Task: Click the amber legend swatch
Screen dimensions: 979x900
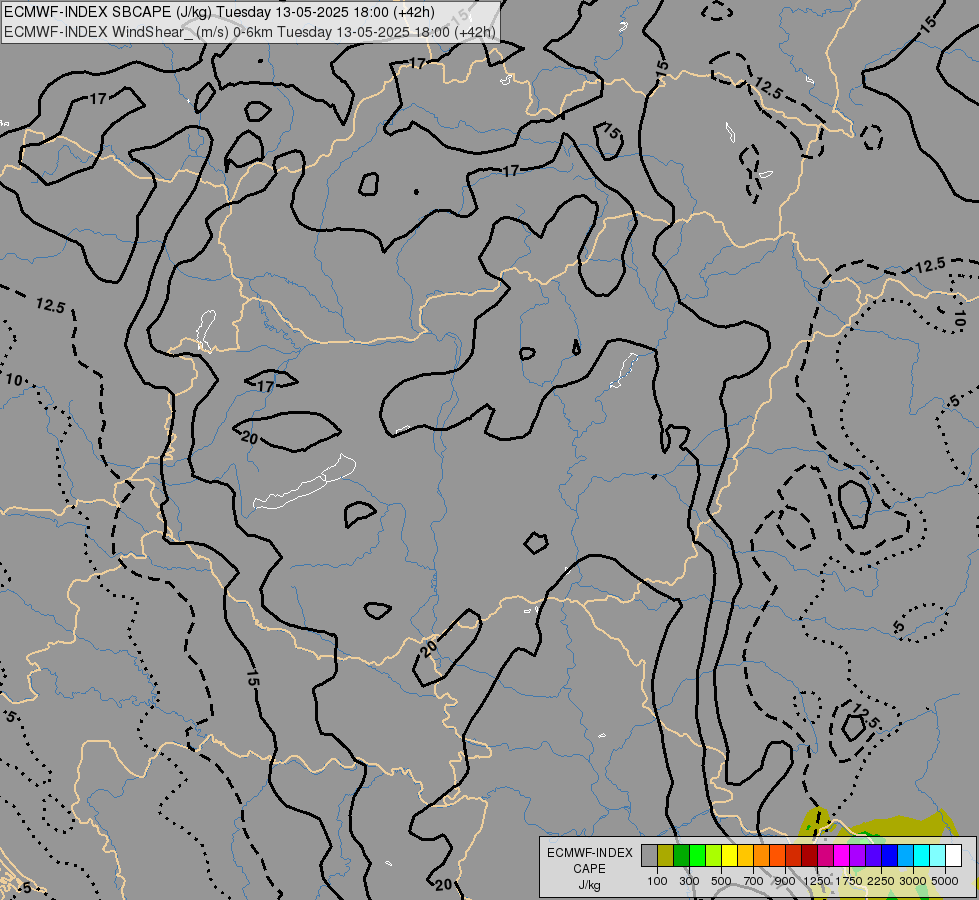Action: pos(745,855)
